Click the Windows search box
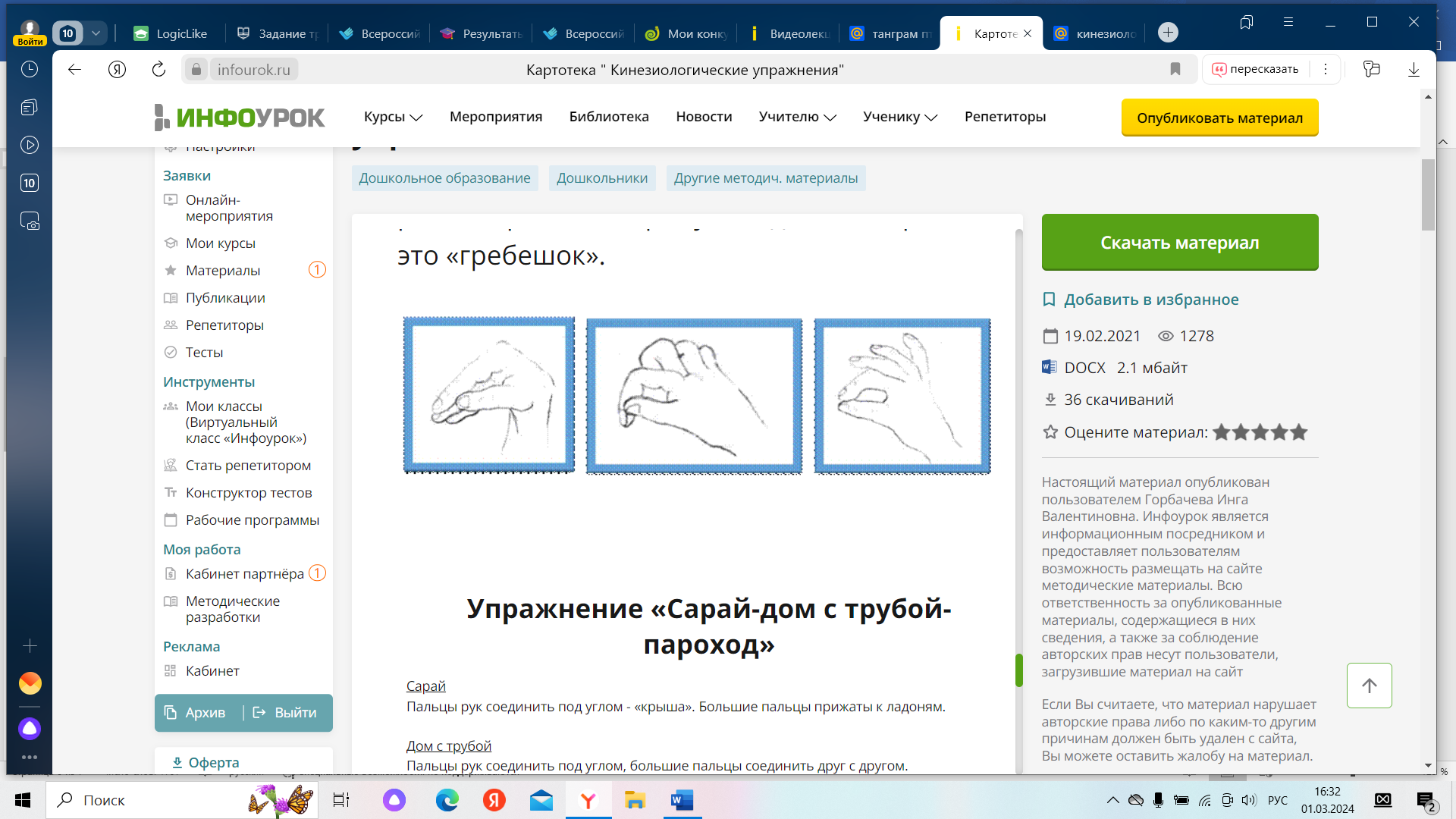 (x=182, y=800)
